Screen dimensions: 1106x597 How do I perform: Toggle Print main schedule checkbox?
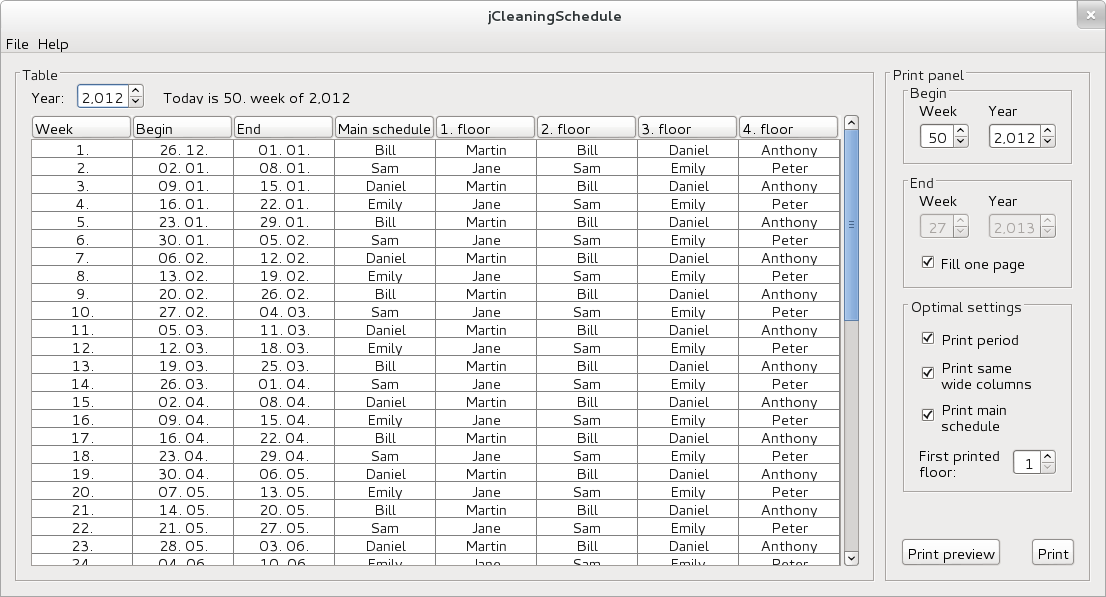(928, 415)
